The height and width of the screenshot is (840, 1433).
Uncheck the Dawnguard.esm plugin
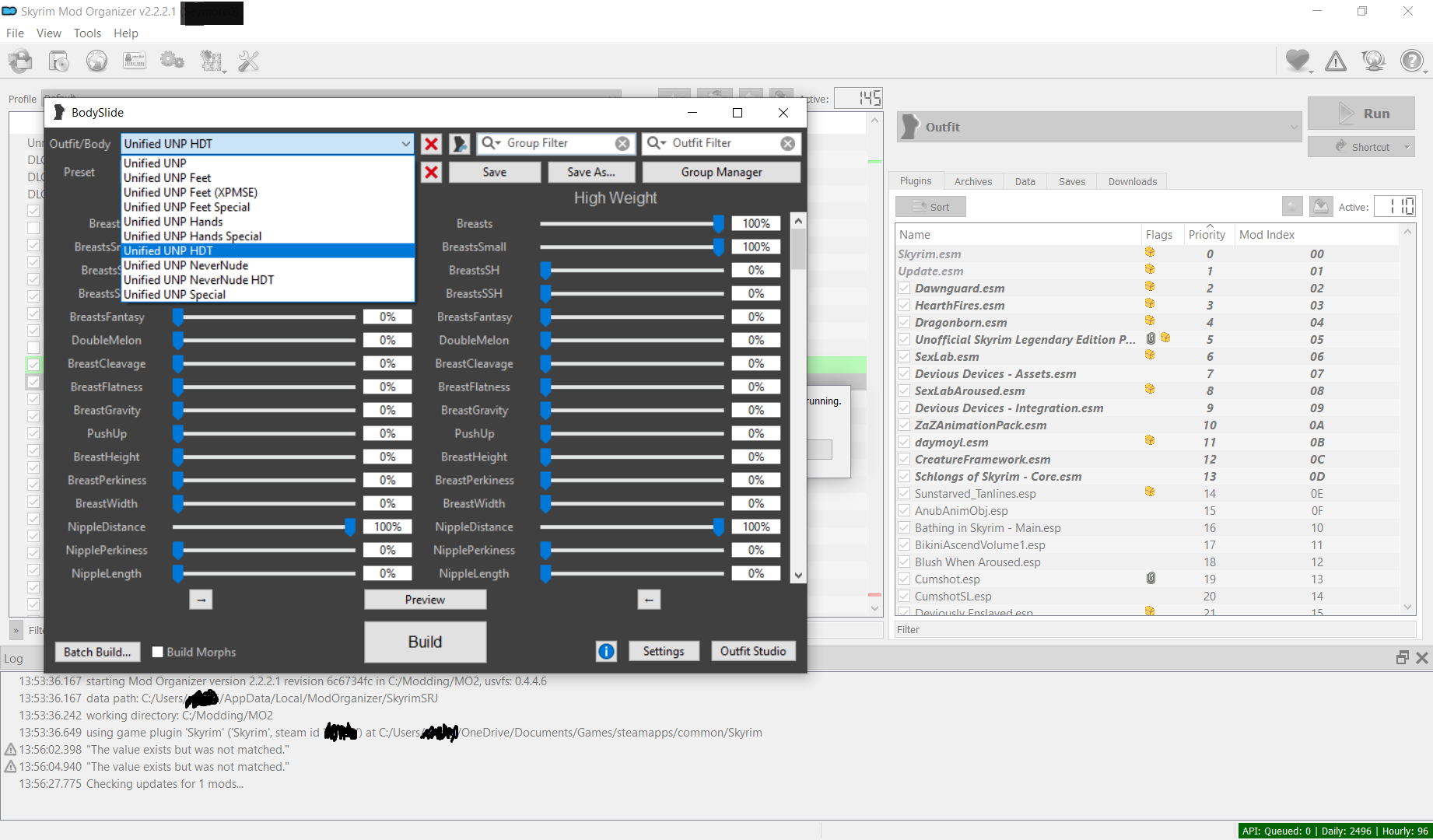coord(904,288)
